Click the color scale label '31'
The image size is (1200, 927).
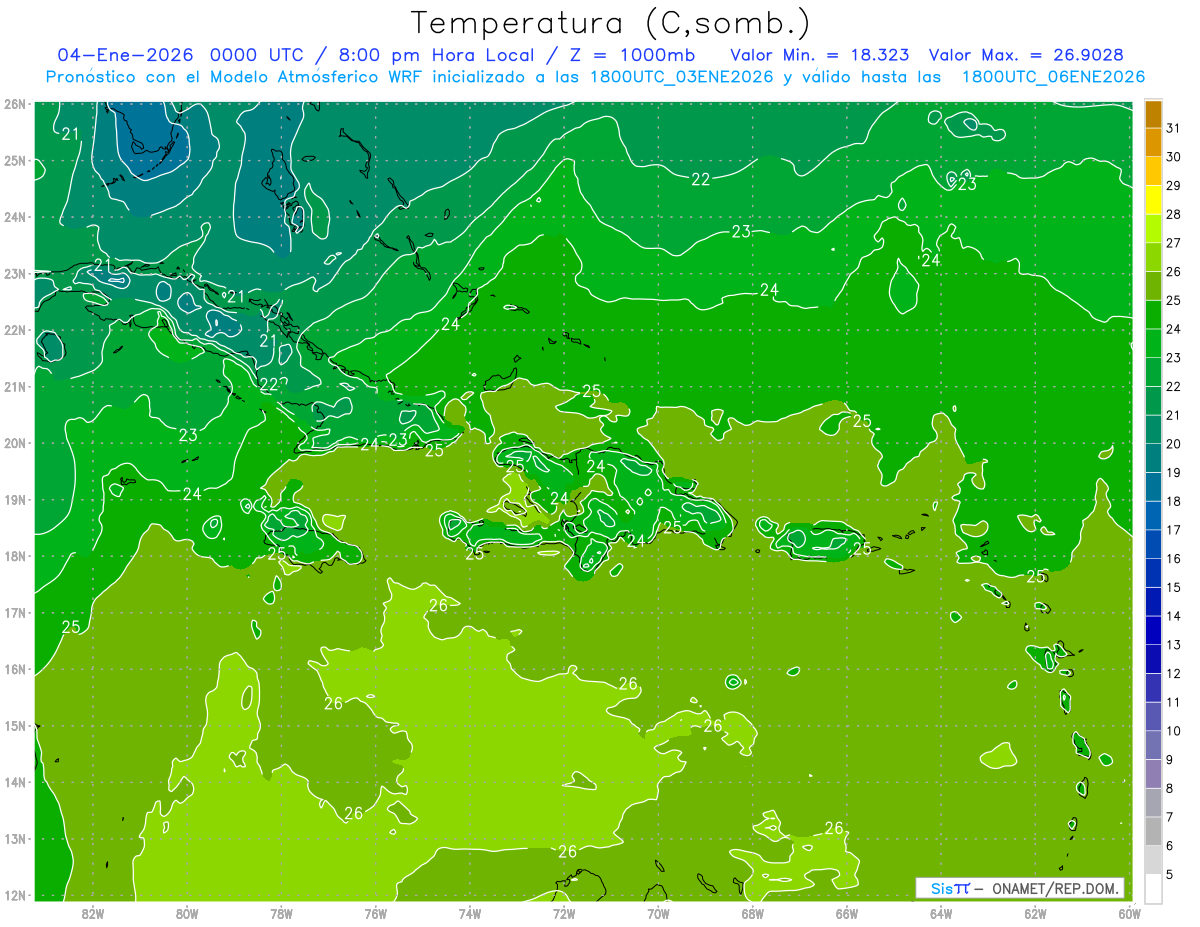[x=1174, y=128]
